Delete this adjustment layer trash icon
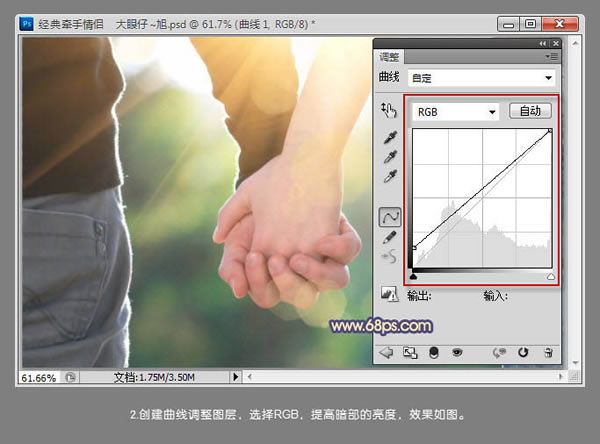The height and width of the screenshot is (444, 600). point(548,352)
